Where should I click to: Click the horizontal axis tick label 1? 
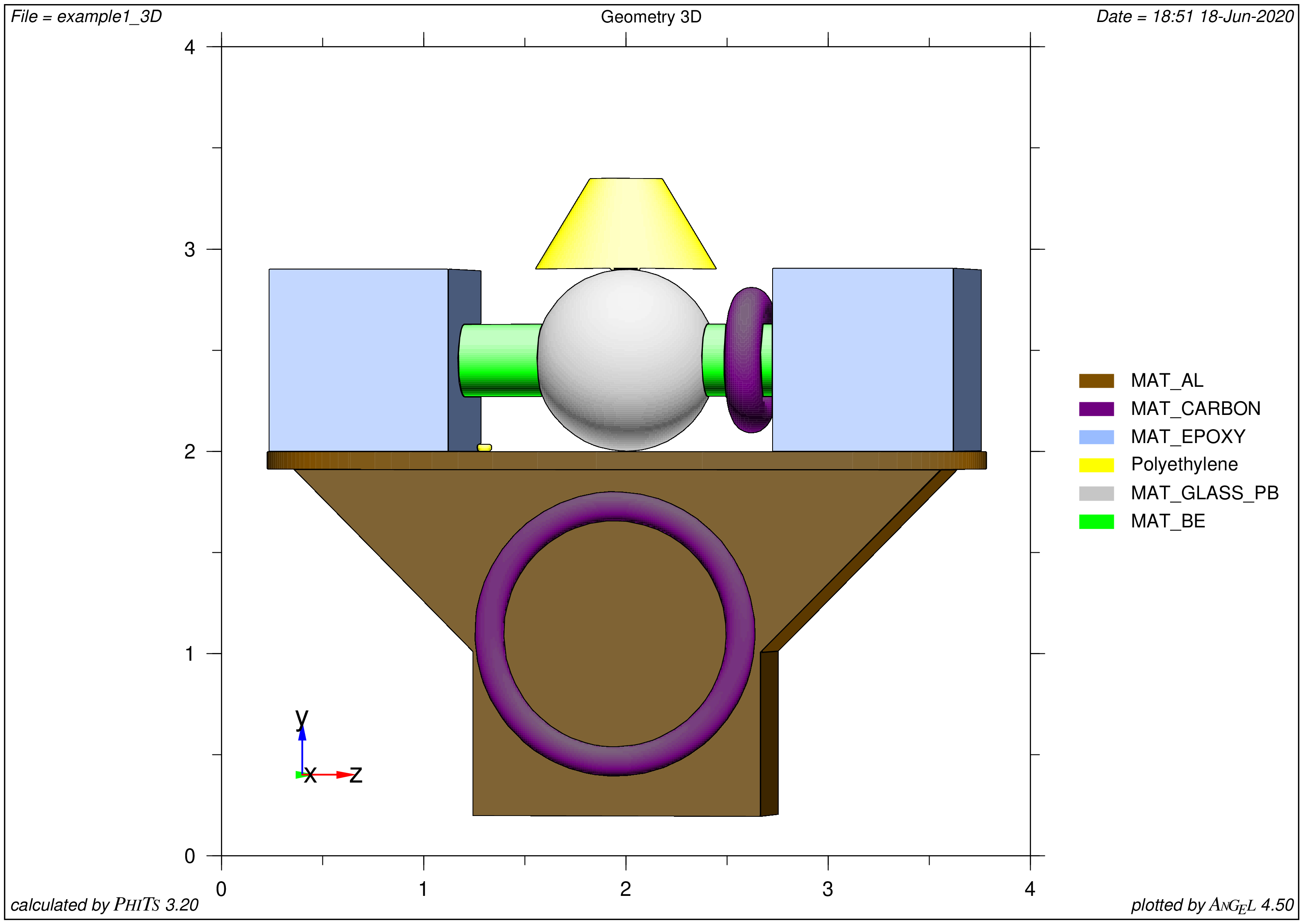pyautogui.click(x=423, y=889)
